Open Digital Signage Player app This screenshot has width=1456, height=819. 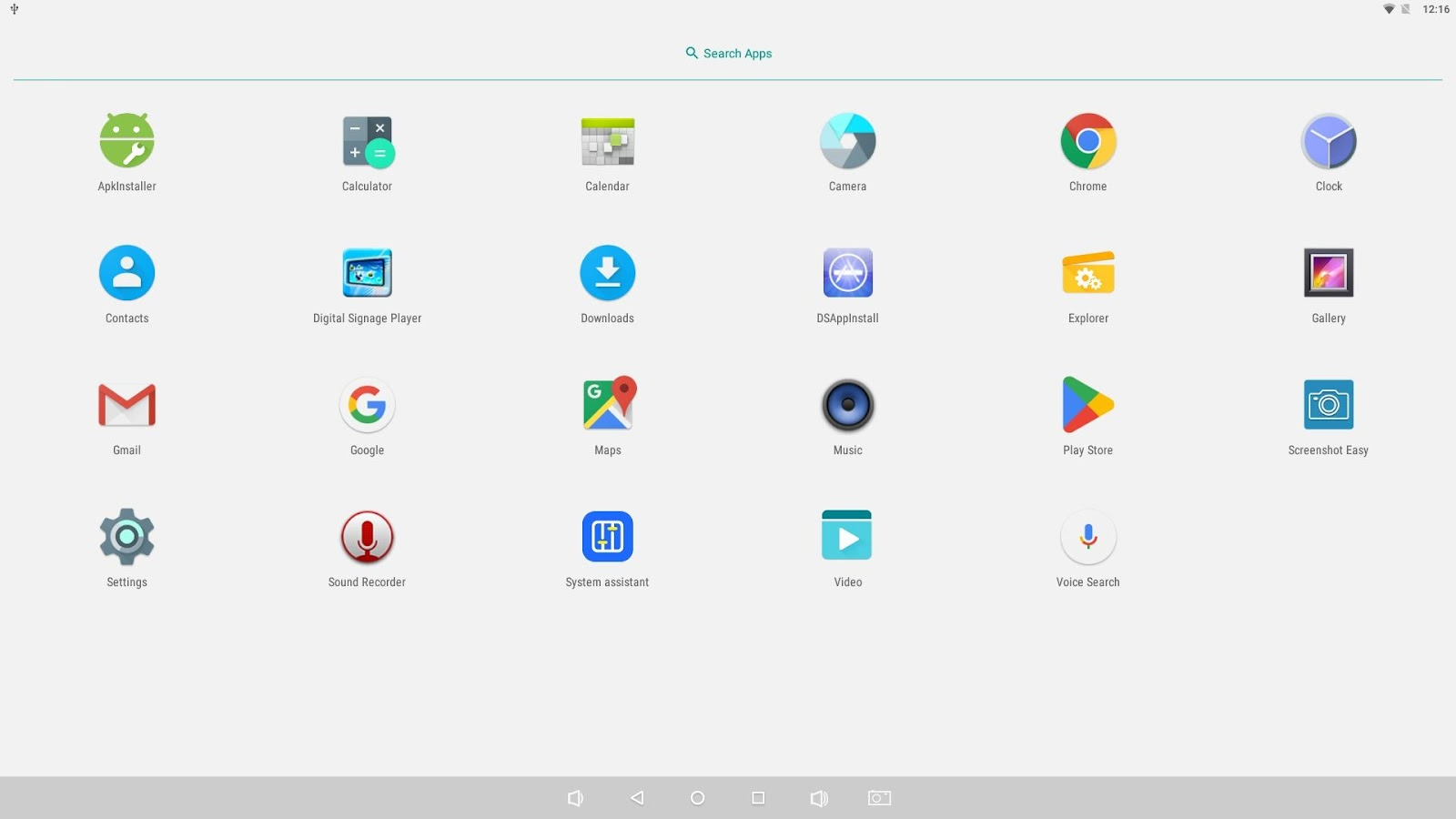click(x=367, y=273)
